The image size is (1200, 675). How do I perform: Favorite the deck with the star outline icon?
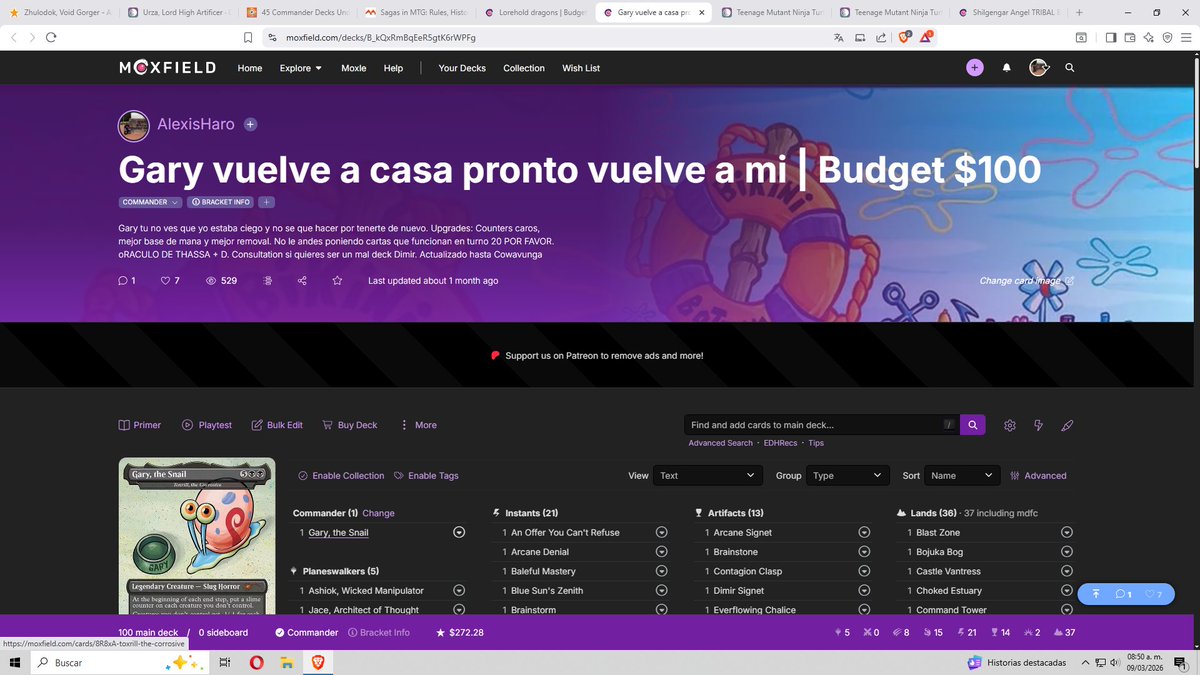coord(337,281)
